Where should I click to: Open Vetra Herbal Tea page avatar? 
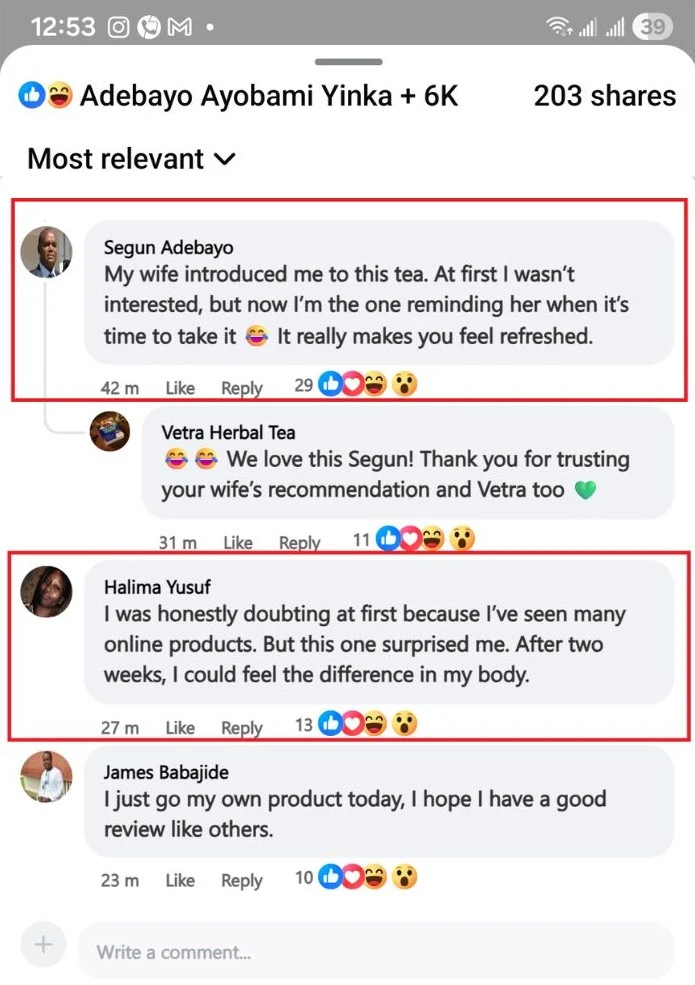click(x=110, y=431)
